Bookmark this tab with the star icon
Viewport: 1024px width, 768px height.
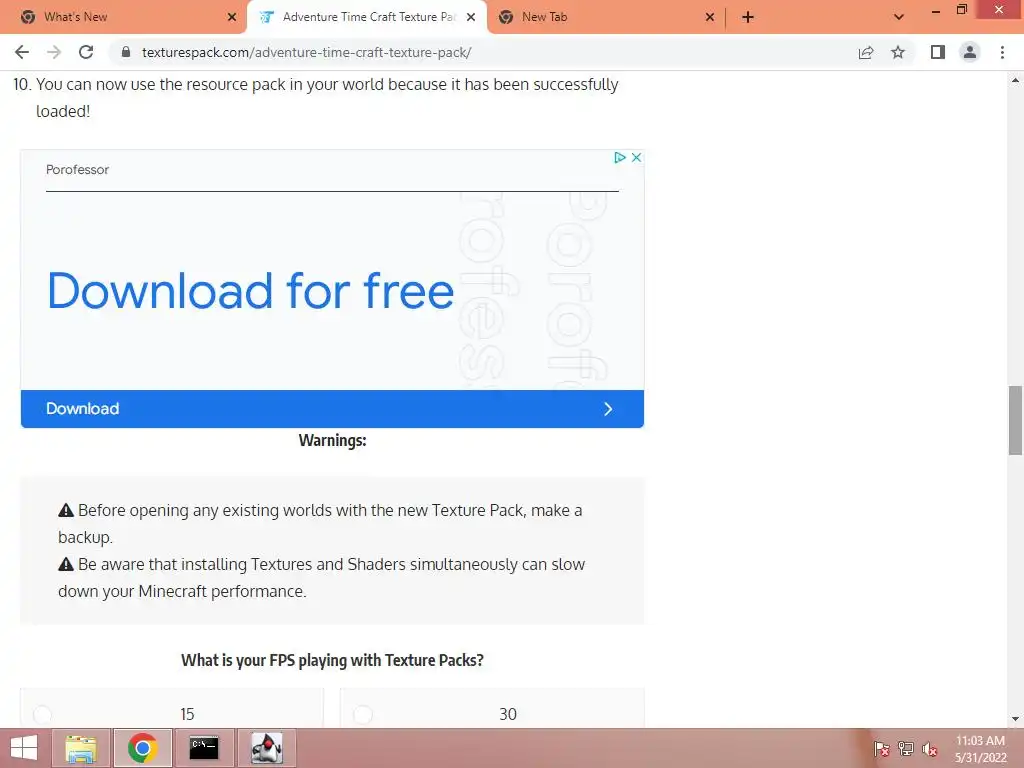coord(898,52)
